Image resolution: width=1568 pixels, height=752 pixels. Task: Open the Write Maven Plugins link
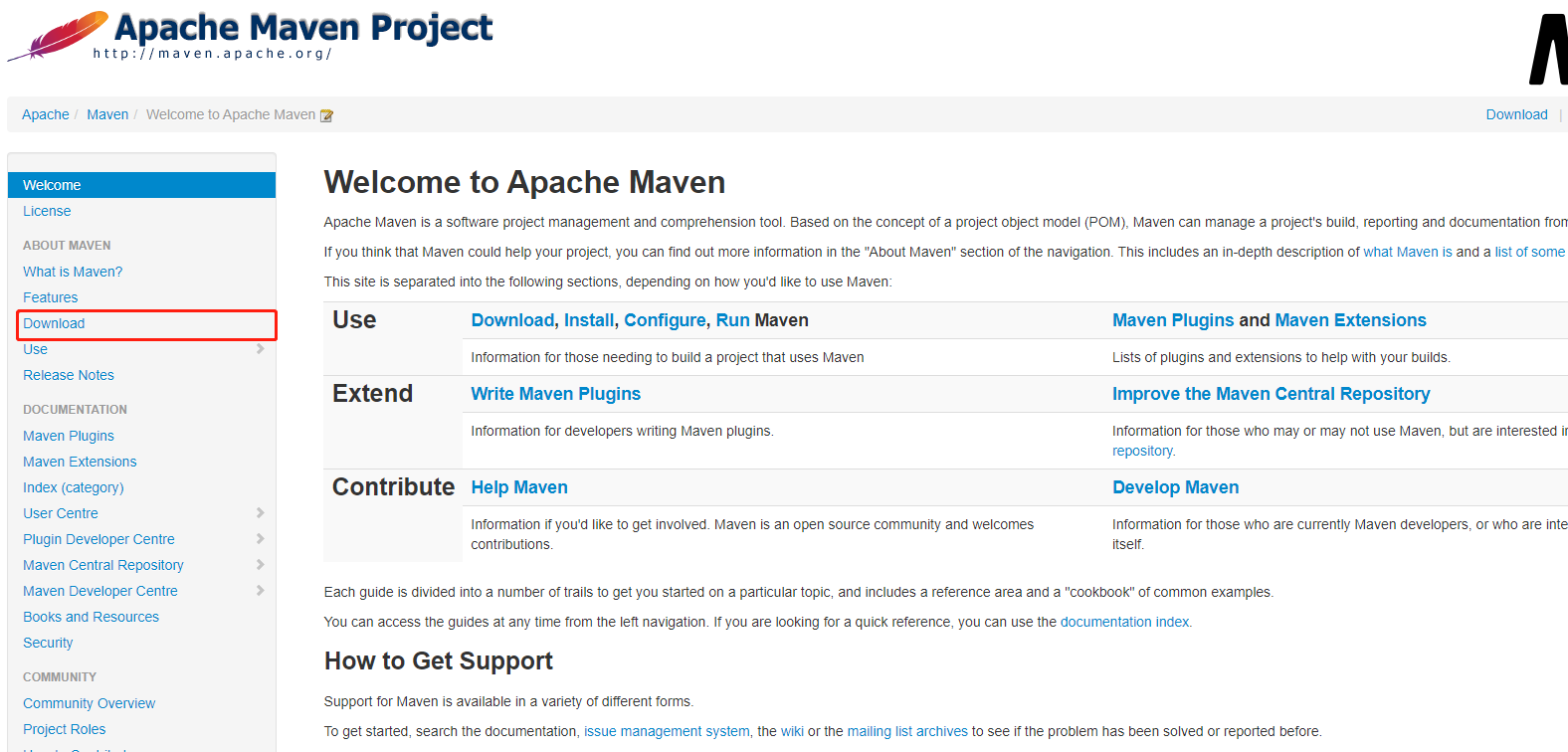coord(555,394)
